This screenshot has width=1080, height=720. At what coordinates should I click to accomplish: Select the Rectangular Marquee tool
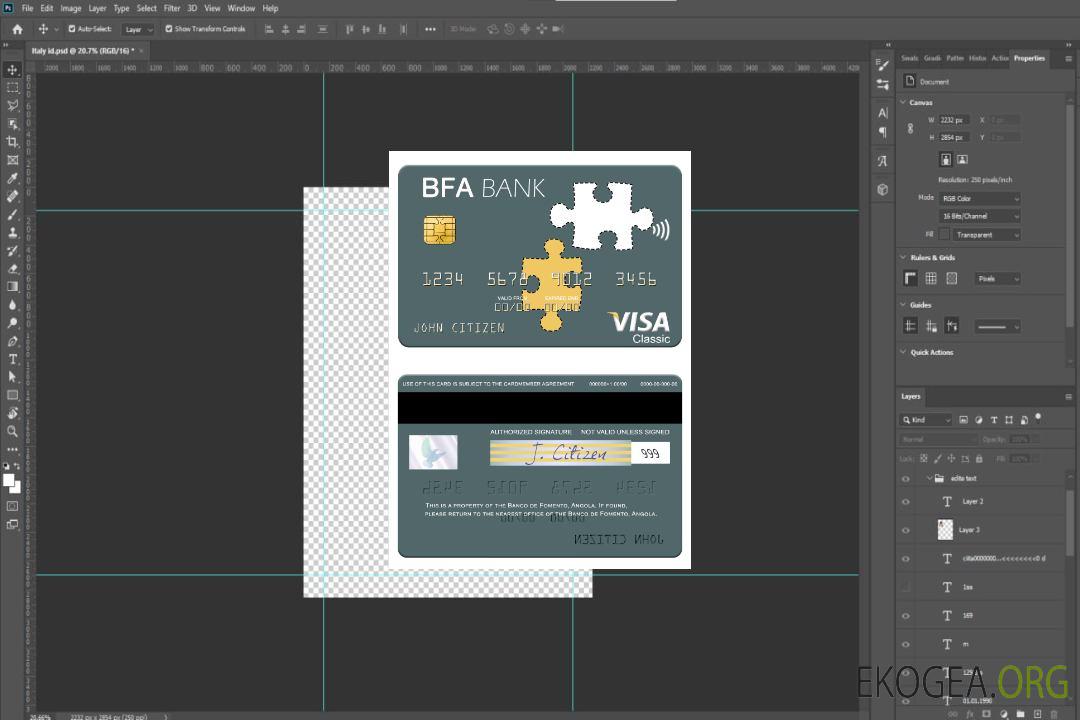(x=12, y=88)
